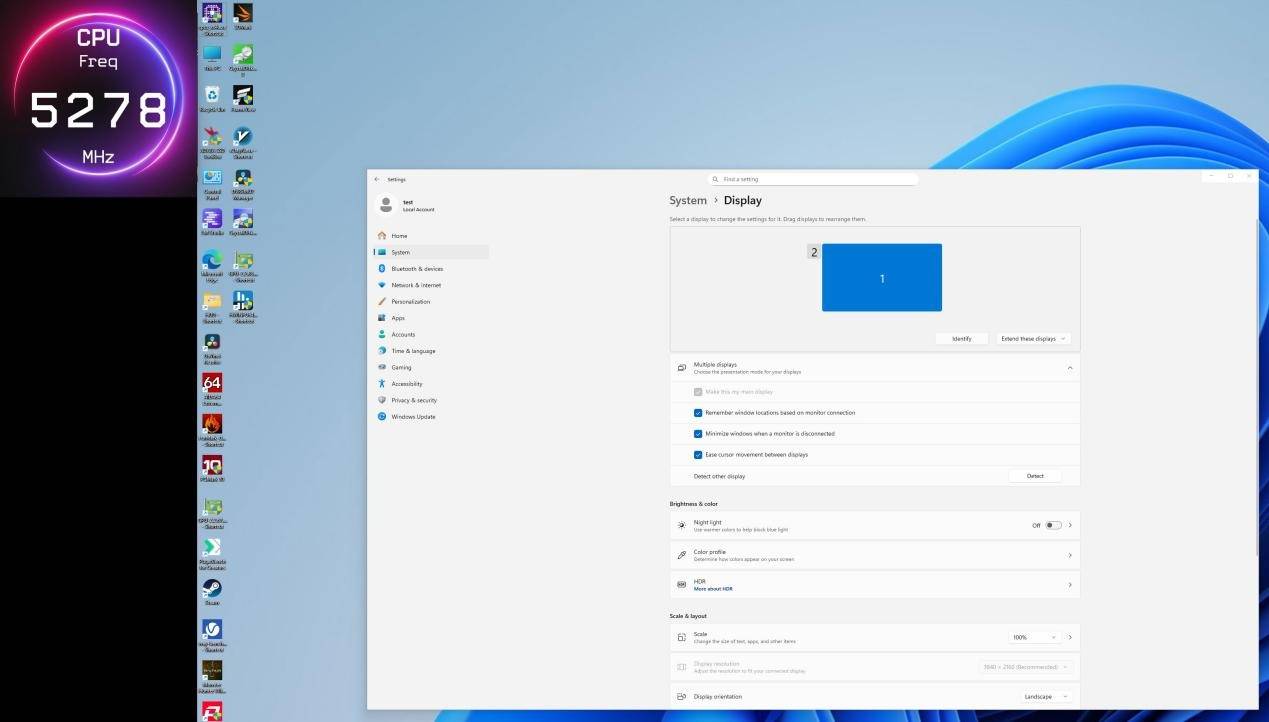Collapse the Multiple displays section

[x=1069, y=368]
